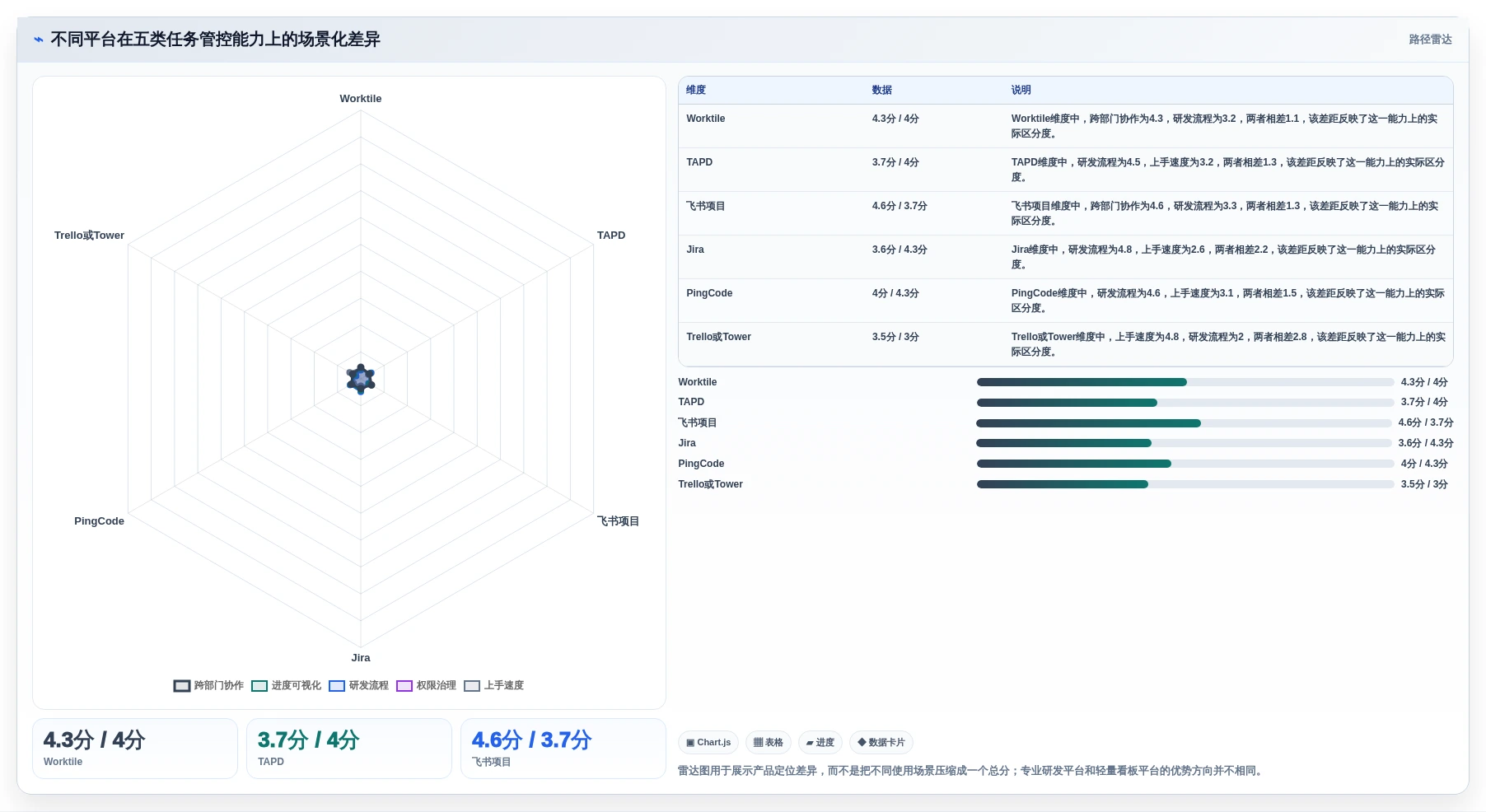Toggle the 上手速度 legend series
1486x812 pixels.
click(x=493, y=685)
